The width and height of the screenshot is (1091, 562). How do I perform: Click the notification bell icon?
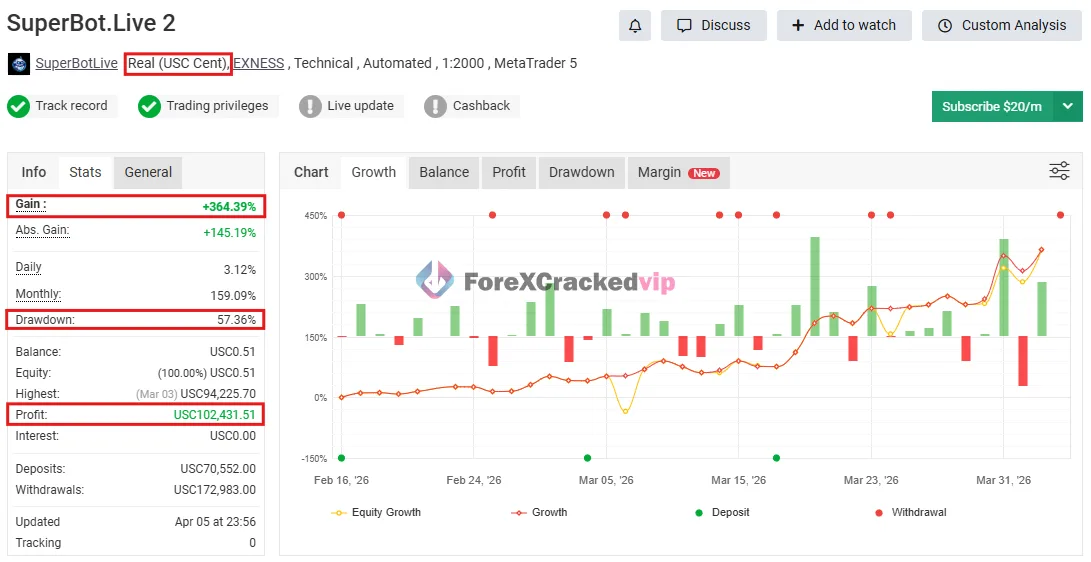click(x=635, y=25)
